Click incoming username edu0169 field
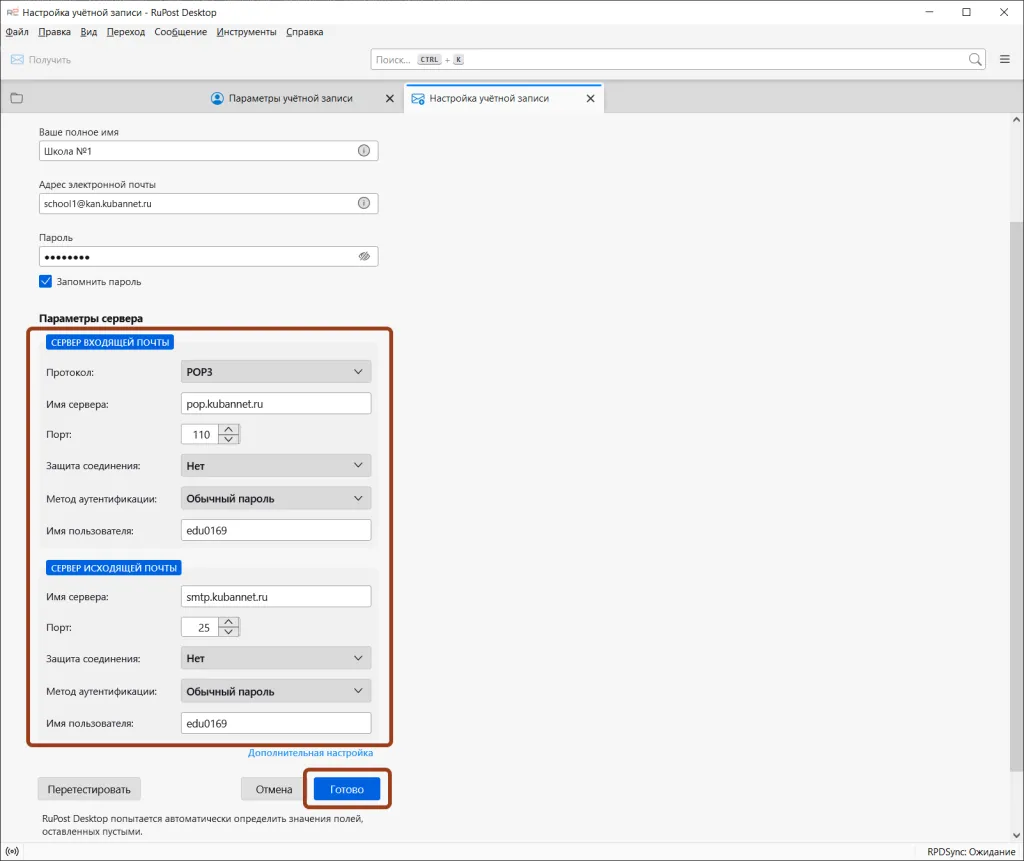This screenshot has height=861, width=1024. pos(276,530)
